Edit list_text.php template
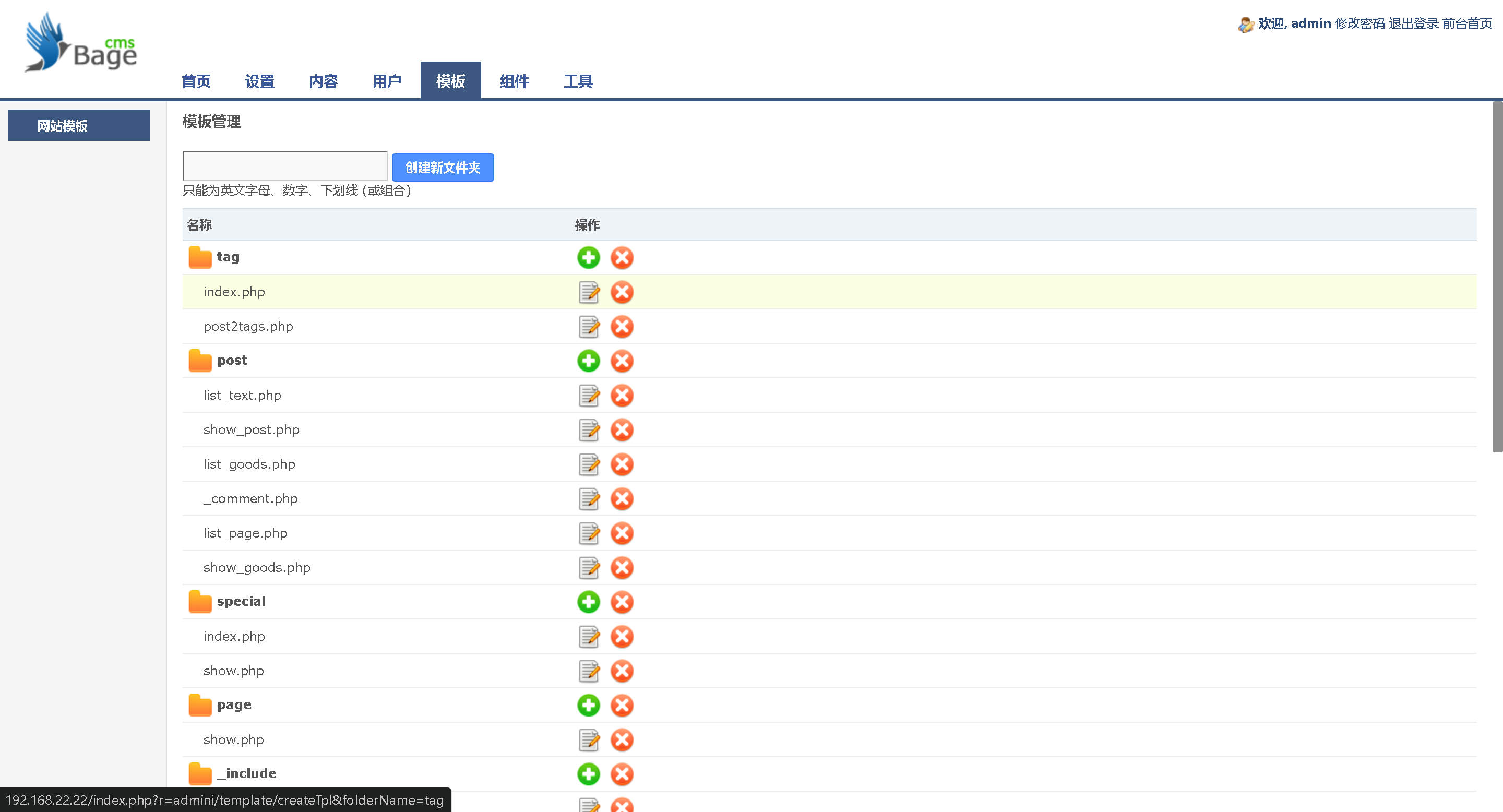1503x812 pixels. tap(588, 396)
